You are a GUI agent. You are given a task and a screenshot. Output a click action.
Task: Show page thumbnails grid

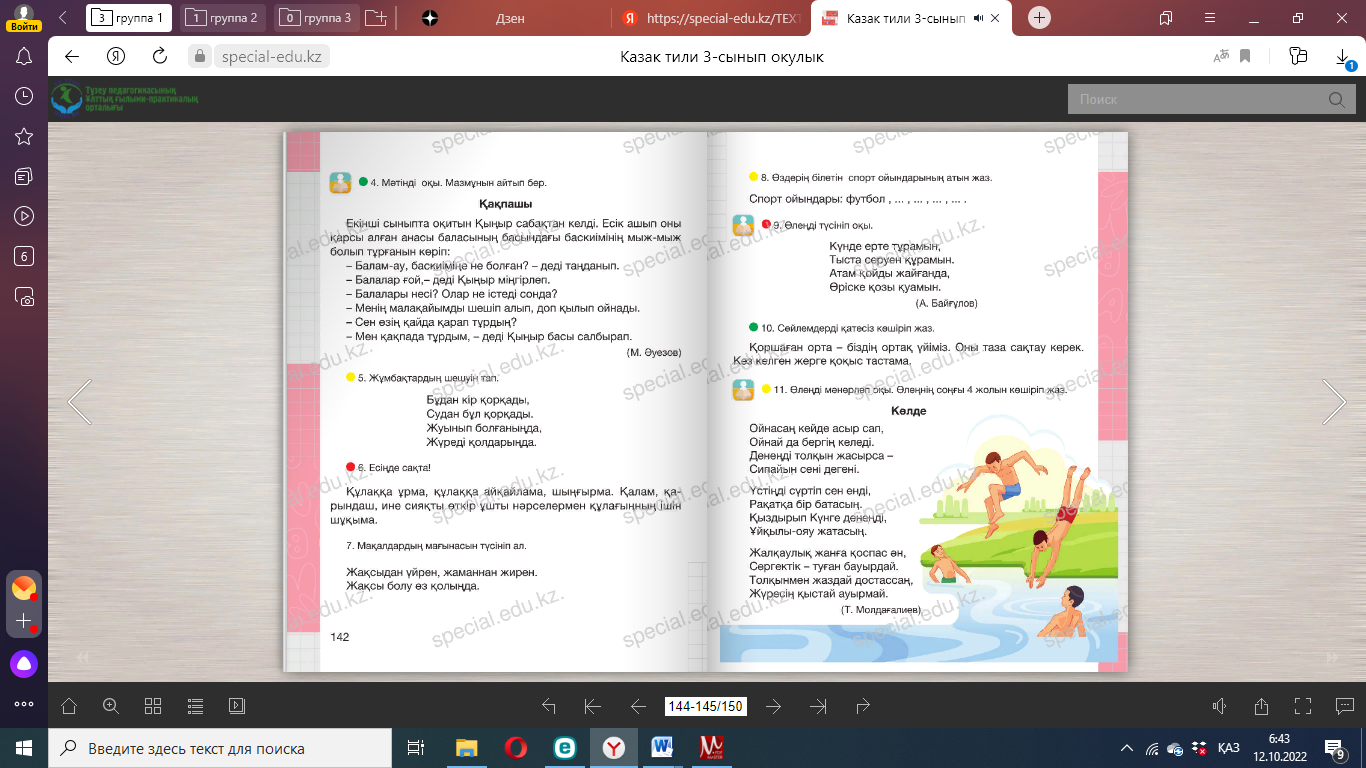point(153,706)
